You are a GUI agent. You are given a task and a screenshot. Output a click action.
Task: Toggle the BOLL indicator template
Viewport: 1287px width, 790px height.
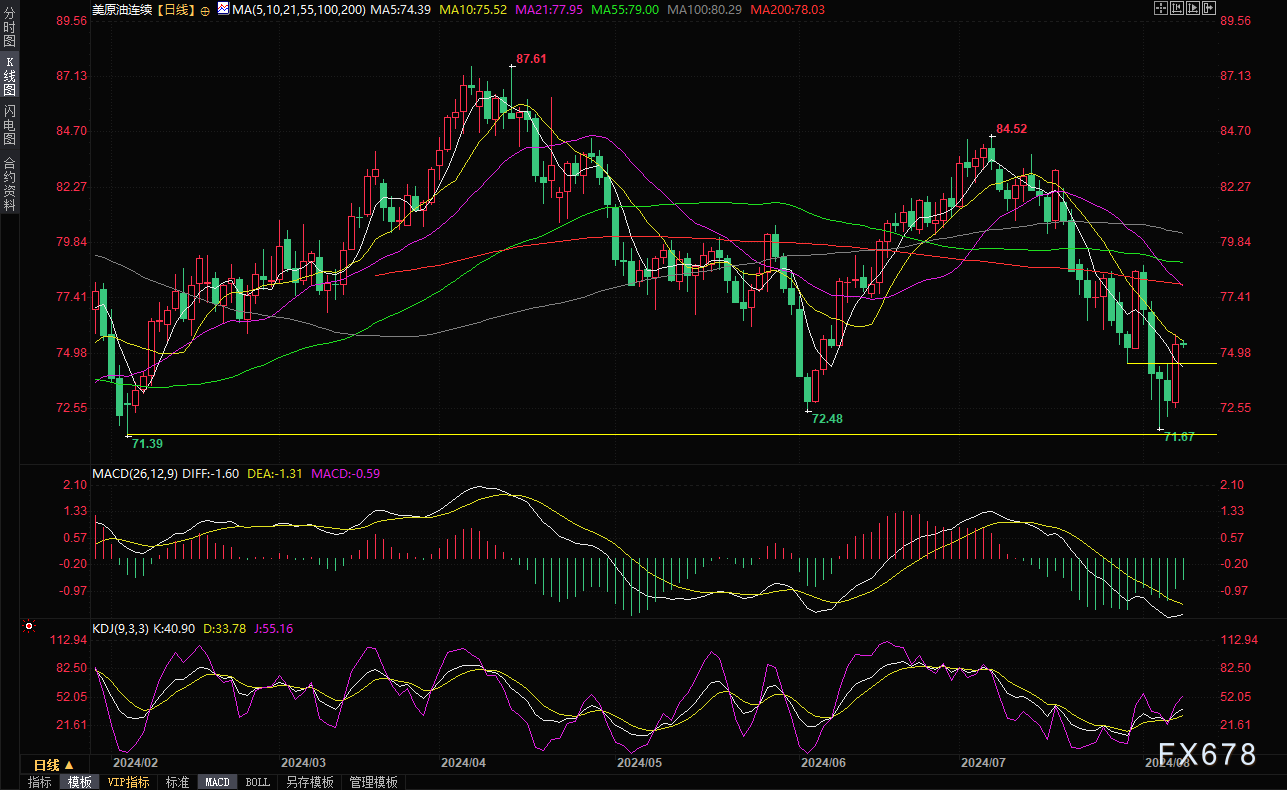coord(257,782)
